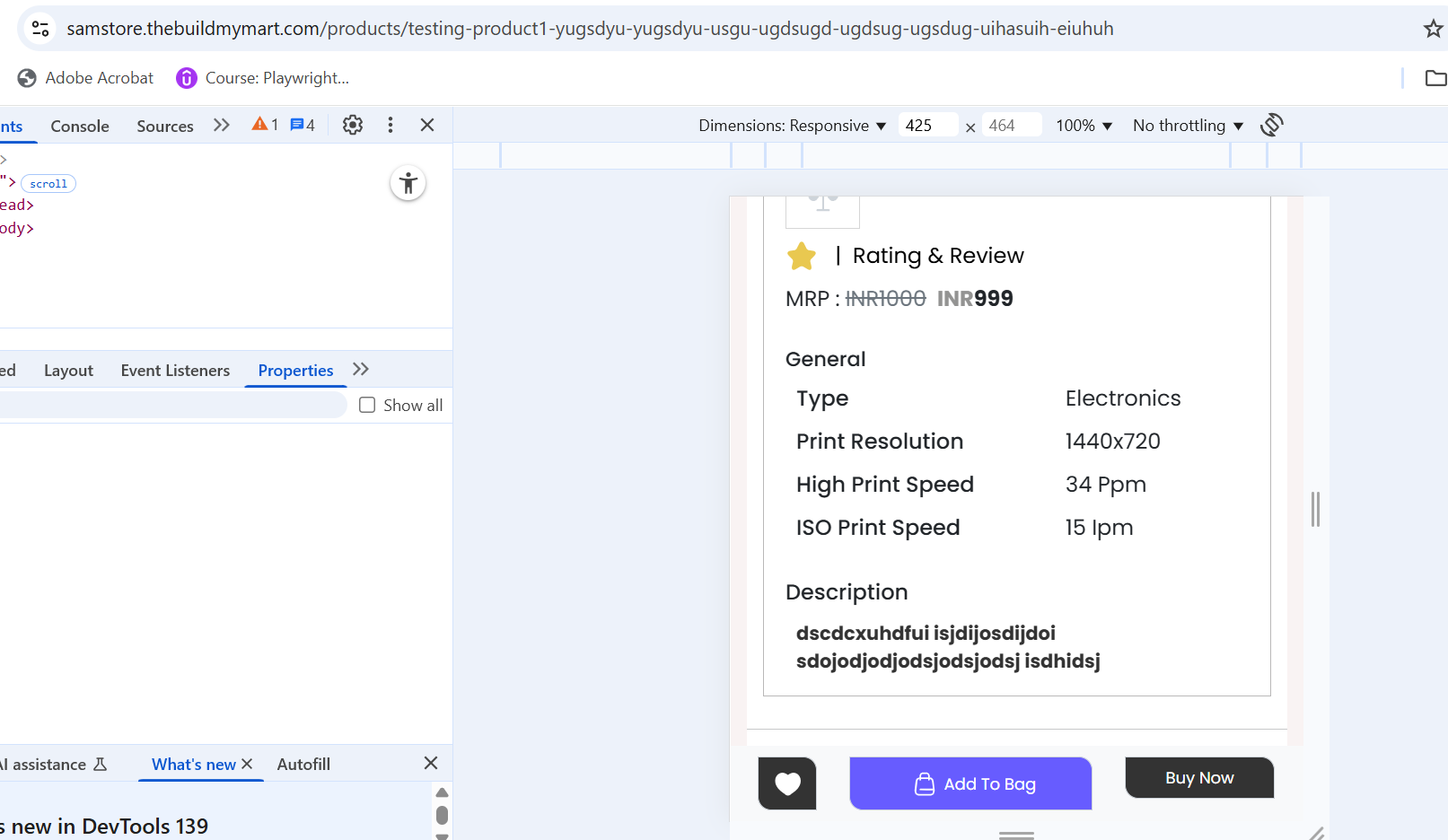Switch to the Sources tab in DevTools
Image resolution: width=1448 pixels, height=840 pixels.
(x=165, y=126)
